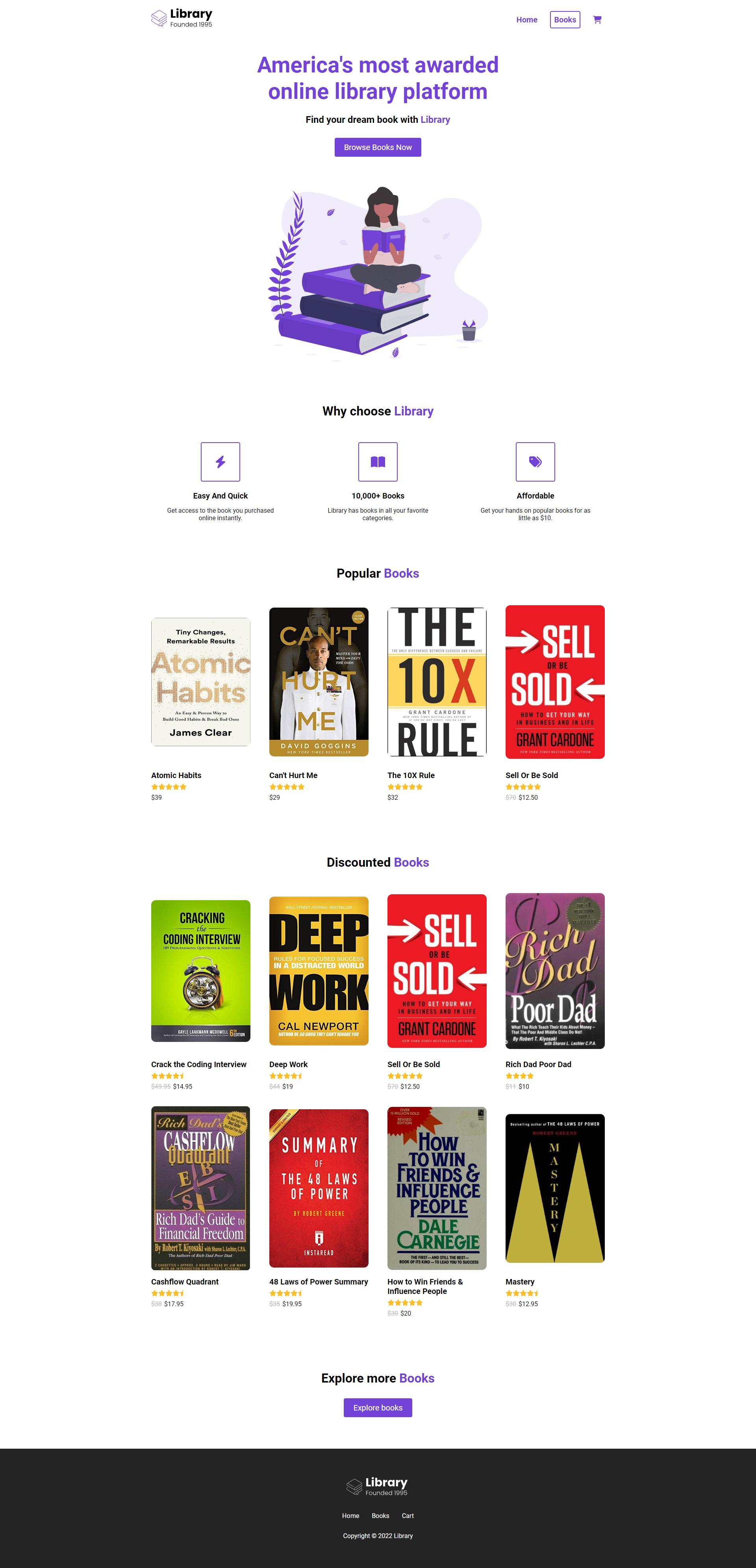Click the lightning bolt Easy And Quick icon

pos(220,462)
